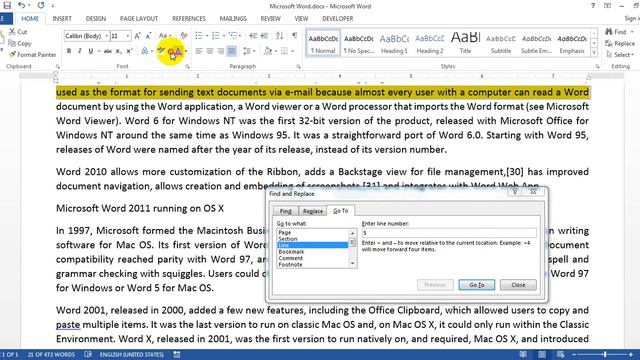Image resolution: width=640 pixels, height=360 pixels.
Task: Open the DESIGN ribbon tab
Action: click(96, 18)
